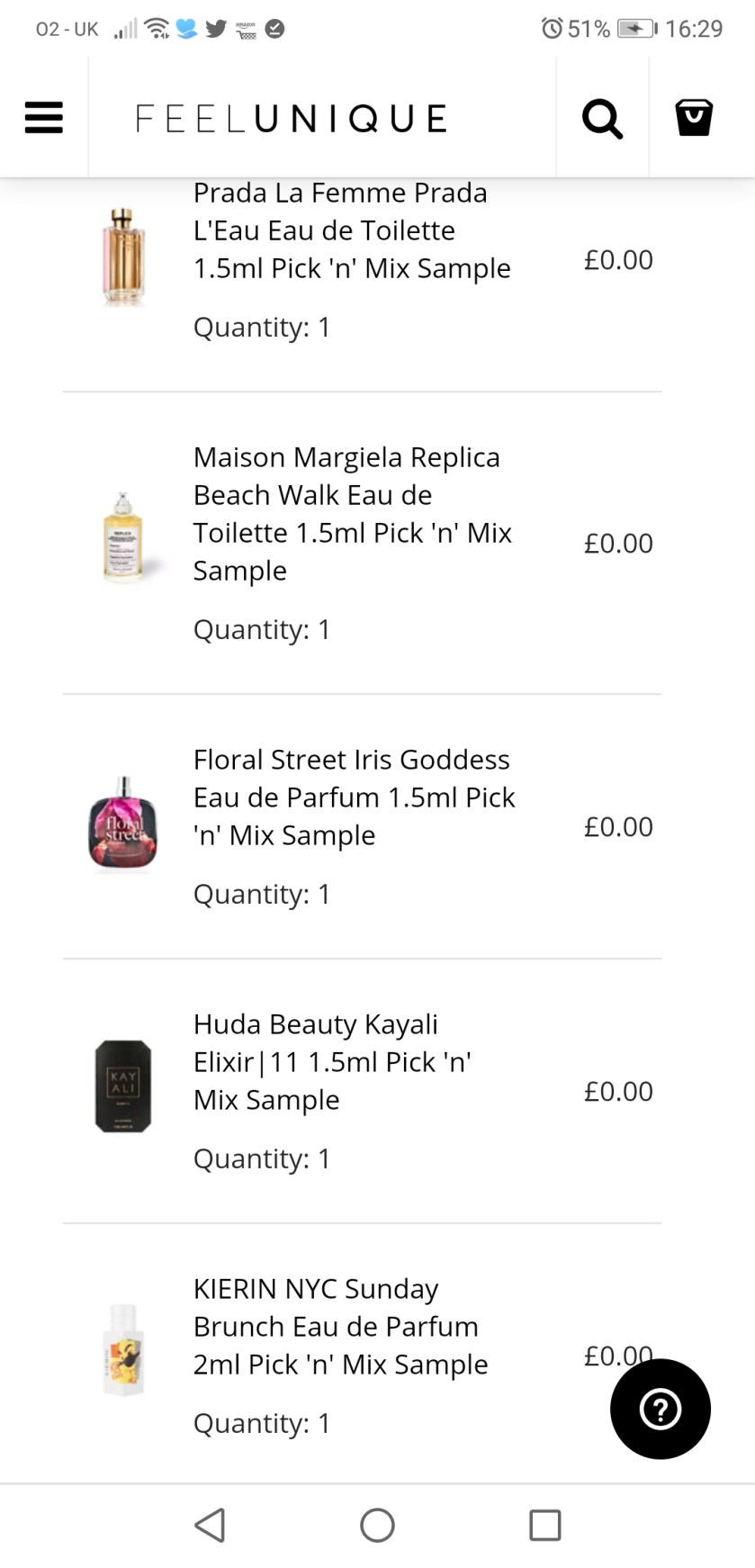
Task: Open the shopping bag basket
Action: [x=694, y=118]
